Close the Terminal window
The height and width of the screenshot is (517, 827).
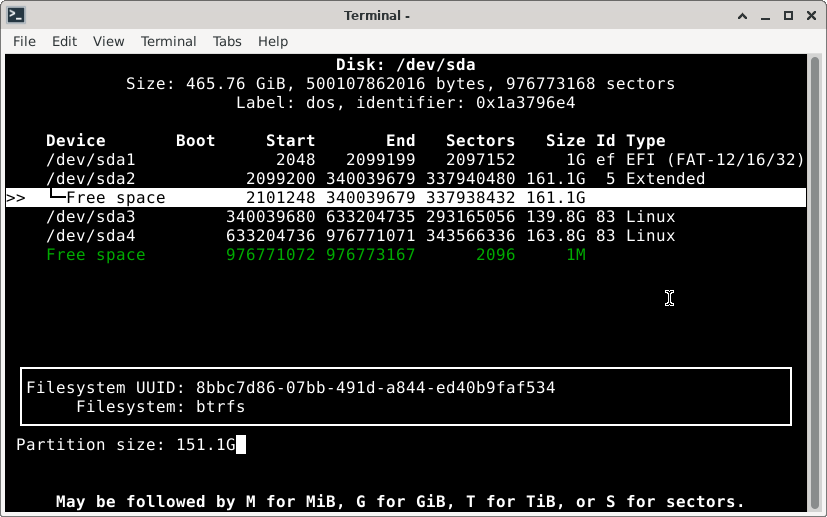tap(810, 15)
